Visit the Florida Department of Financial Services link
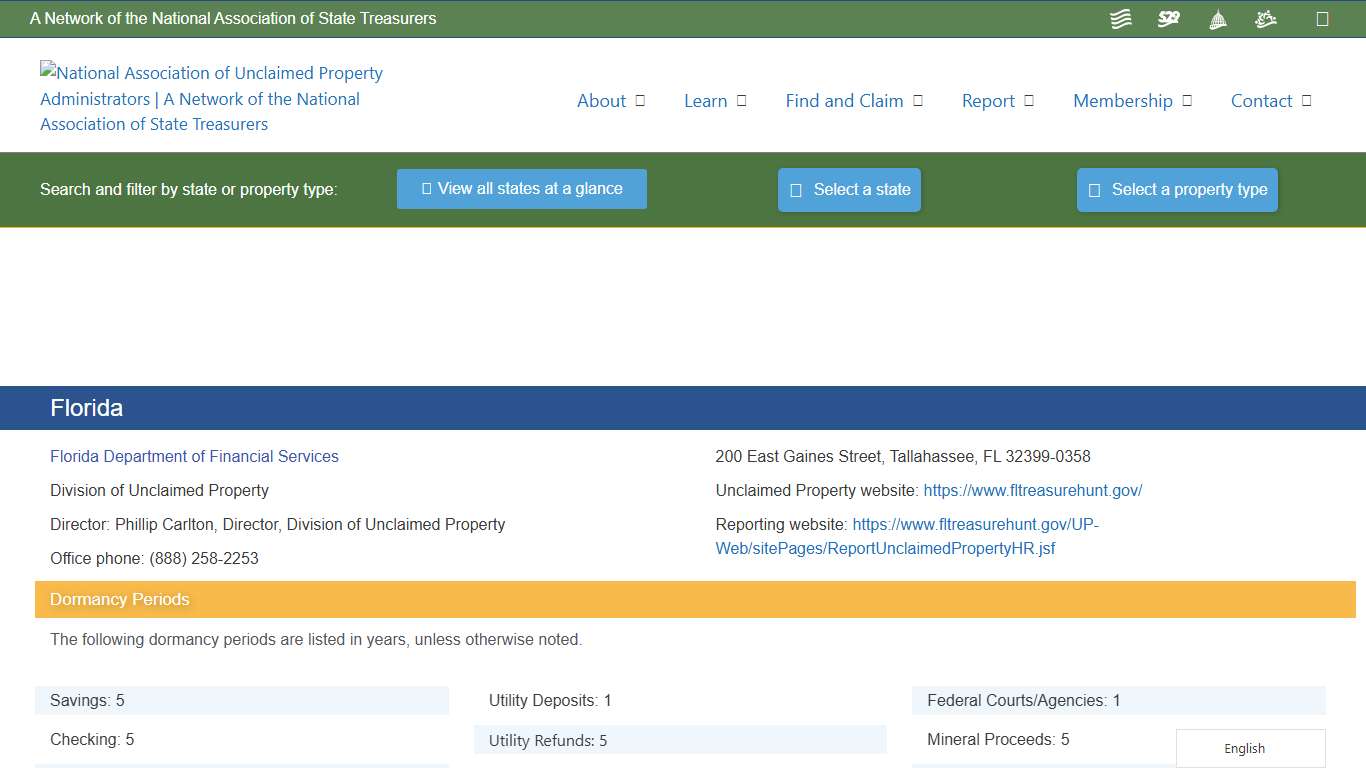This screenshot has width=1366, height=768. [194, 456]
